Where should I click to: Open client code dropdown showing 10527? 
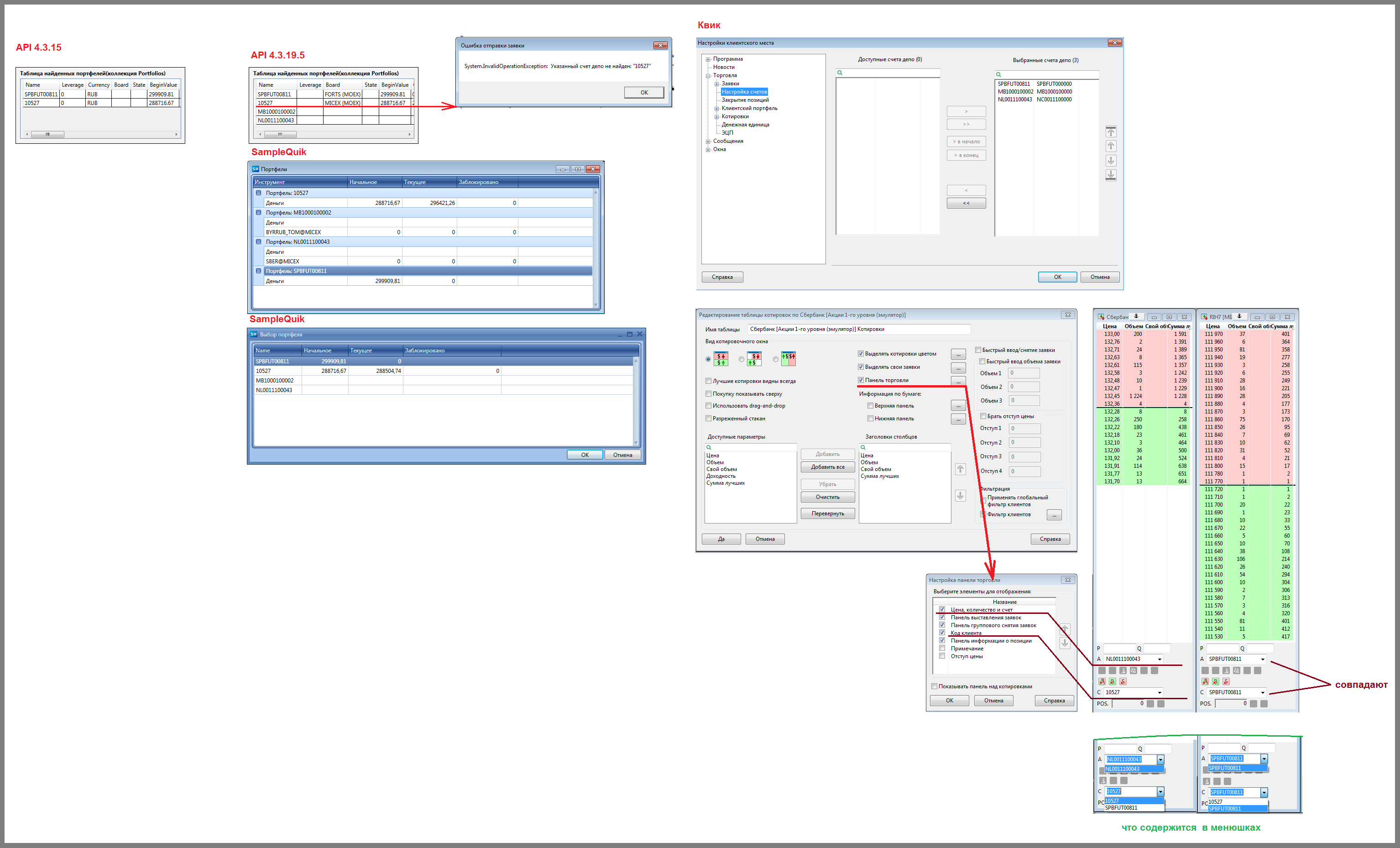coord(1159,692)
